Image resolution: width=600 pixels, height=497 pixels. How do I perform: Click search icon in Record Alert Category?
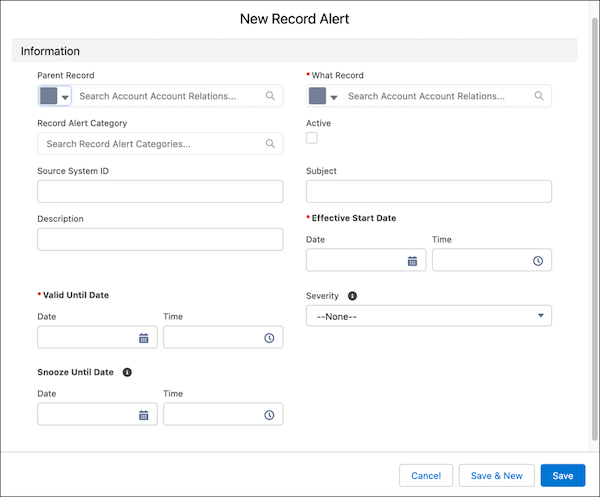point(270,144)
